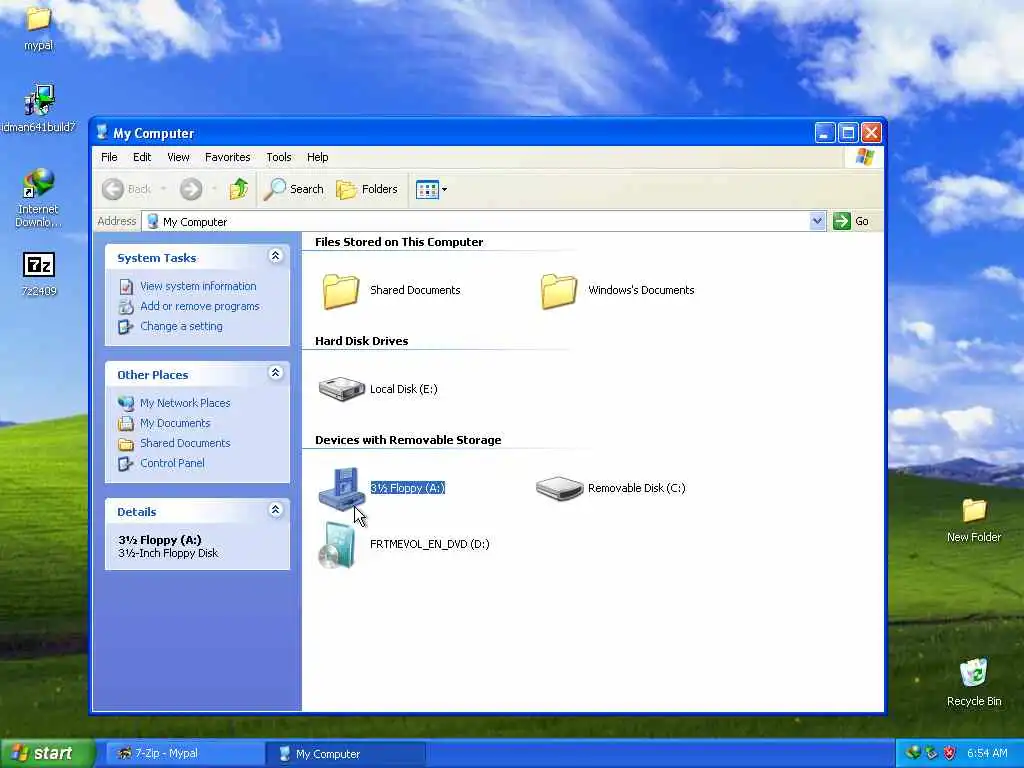The height and width of the screenshot is (768, 1024).
Task: Click View system information link
Action: 198,286
